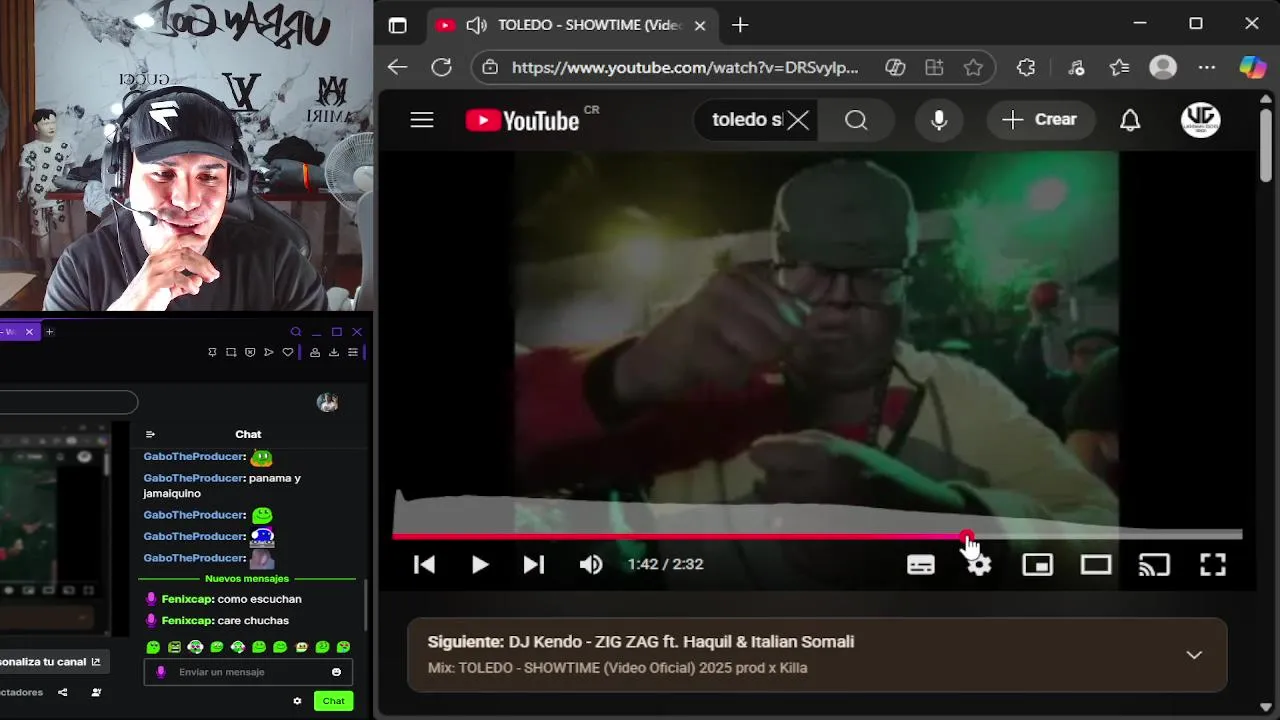Click the heart icon in streaming toolbar
The image size is (1280, 720).
tap(288, 352)
